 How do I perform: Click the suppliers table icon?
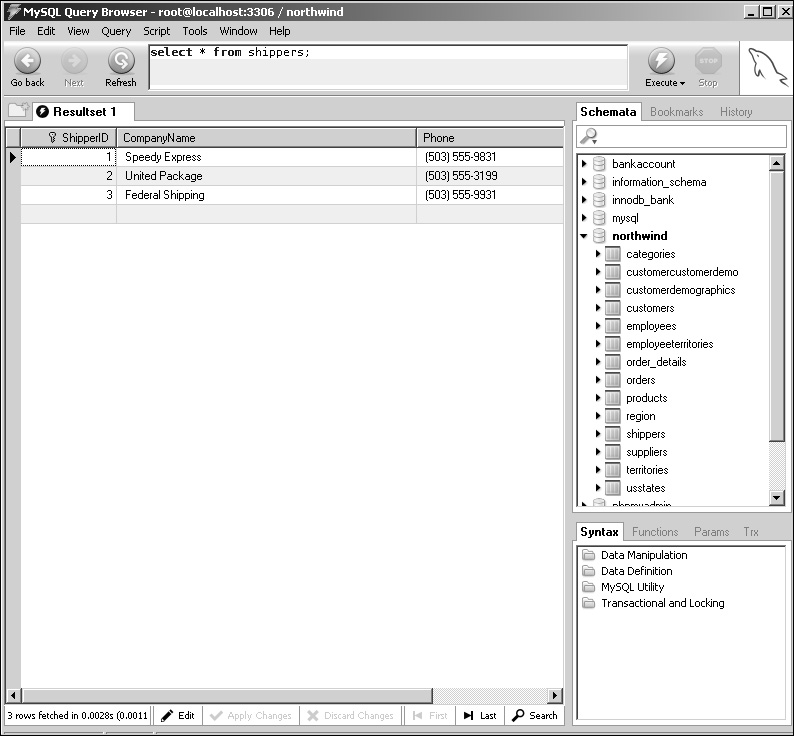point(613,452)
